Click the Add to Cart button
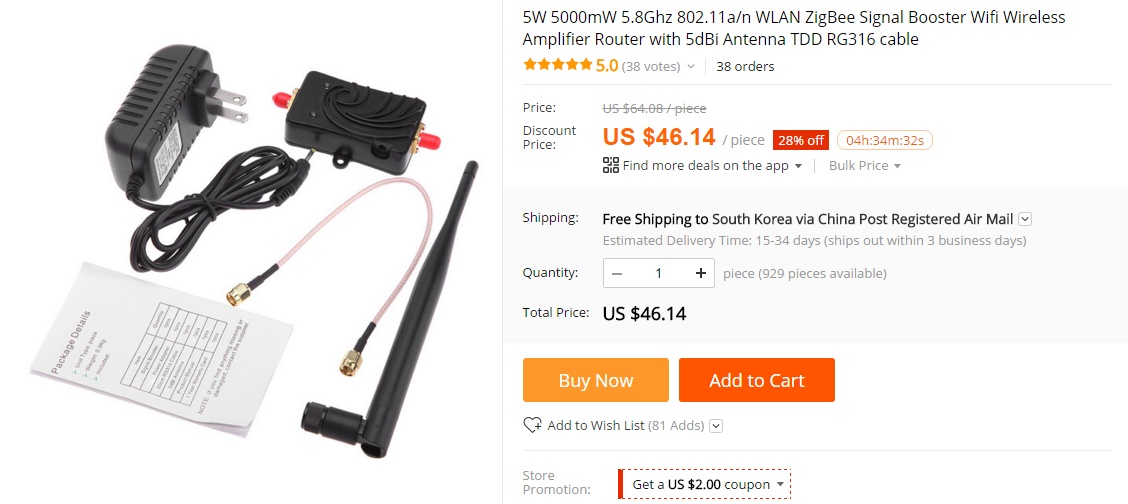This screenshot has height=504, width=1128. [757, 380]
